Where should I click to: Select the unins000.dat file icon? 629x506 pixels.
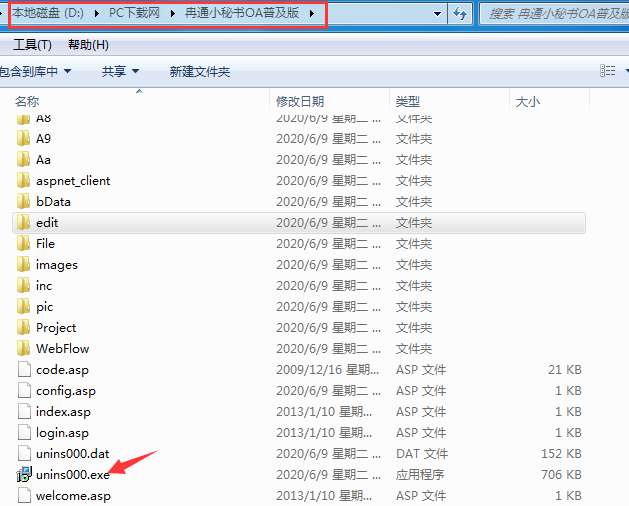(24, 453)
